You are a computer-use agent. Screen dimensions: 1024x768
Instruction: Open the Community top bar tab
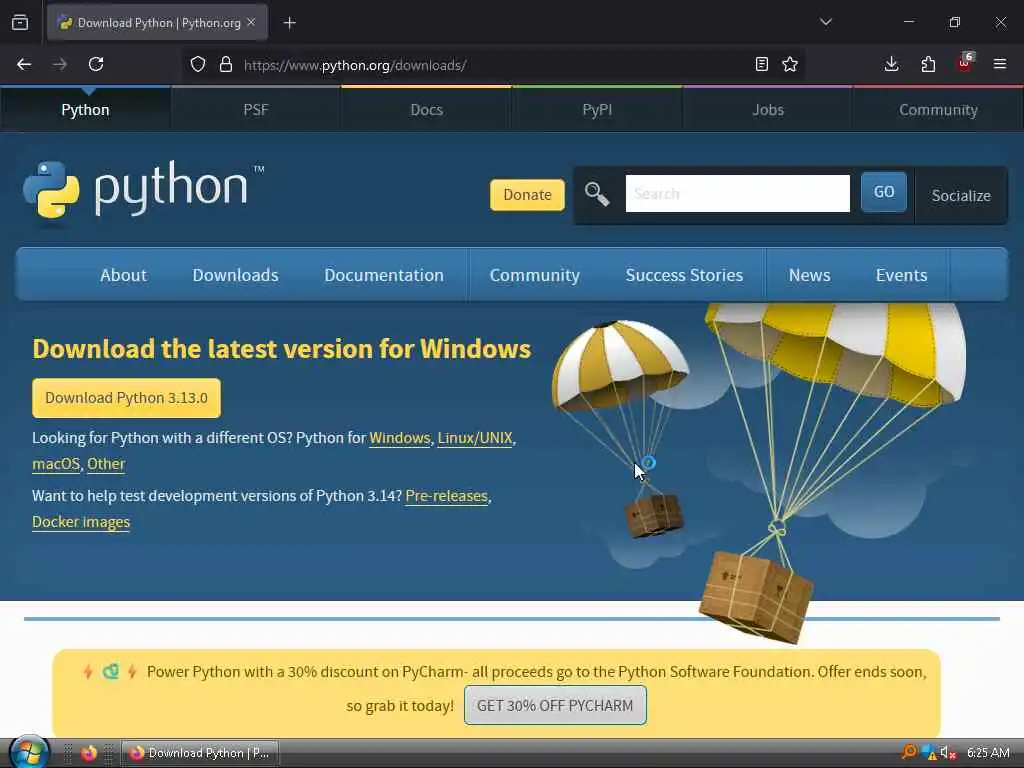(938, 110)
